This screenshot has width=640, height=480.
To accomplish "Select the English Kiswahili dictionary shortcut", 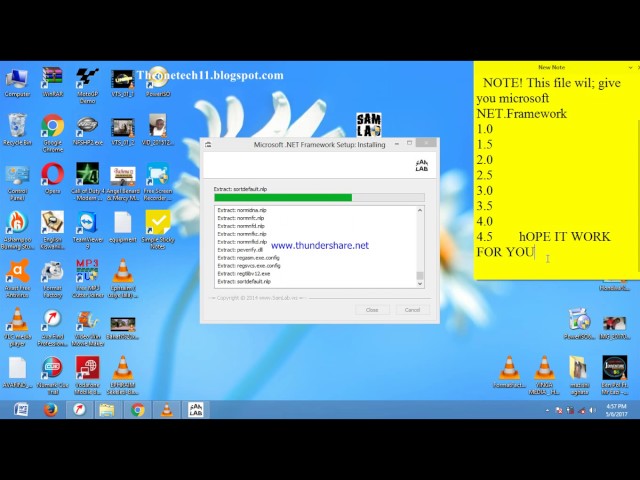I will click(x=53, y=230).
